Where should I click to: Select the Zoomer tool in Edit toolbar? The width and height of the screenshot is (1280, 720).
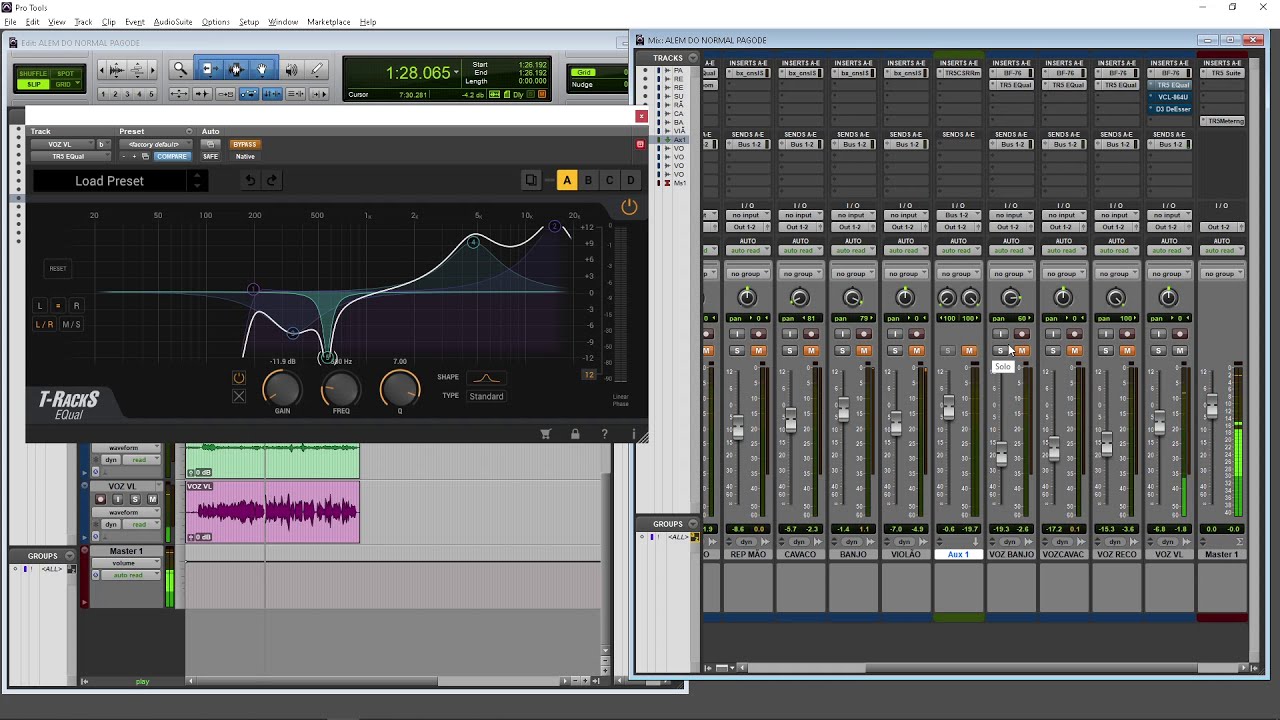180,69
